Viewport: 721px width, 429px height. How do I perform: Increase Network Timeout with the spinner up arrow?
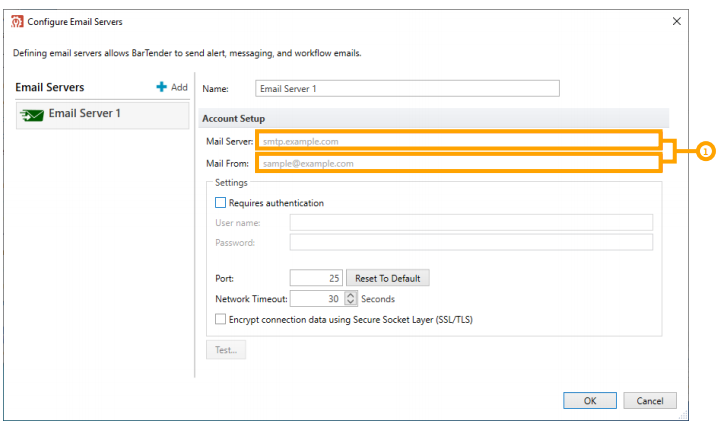tap(350, 295)
